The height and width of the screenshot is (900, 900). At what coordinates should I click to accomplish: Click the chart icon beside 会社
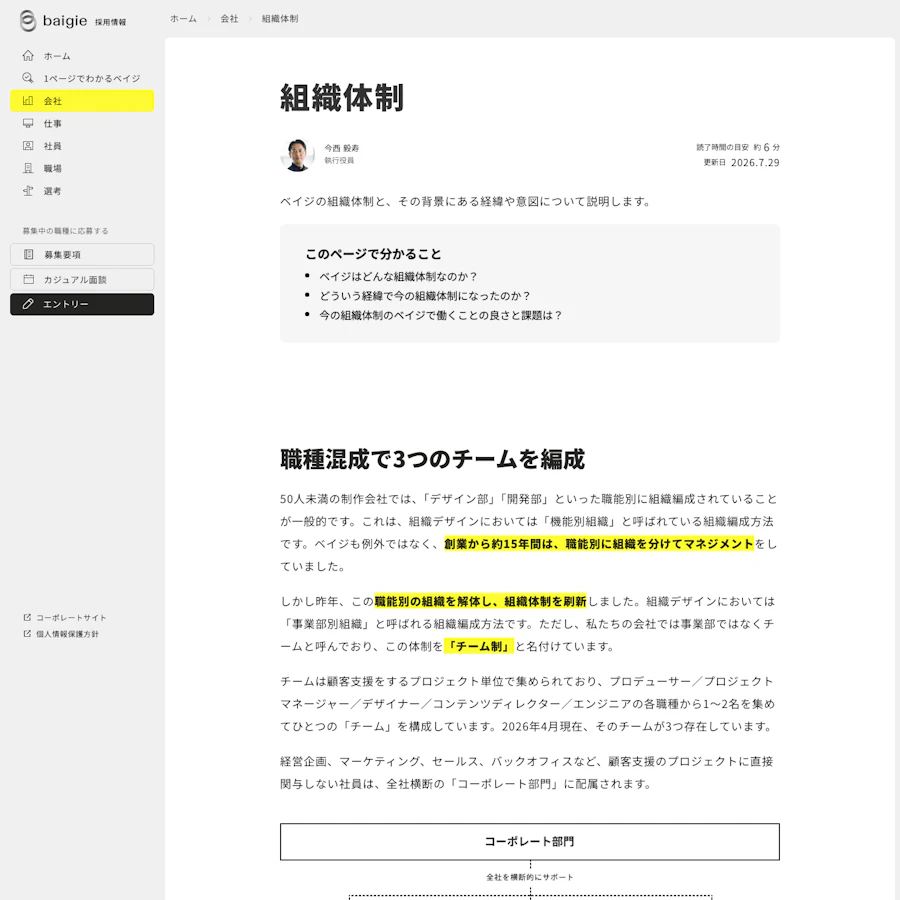coord(28,100)
